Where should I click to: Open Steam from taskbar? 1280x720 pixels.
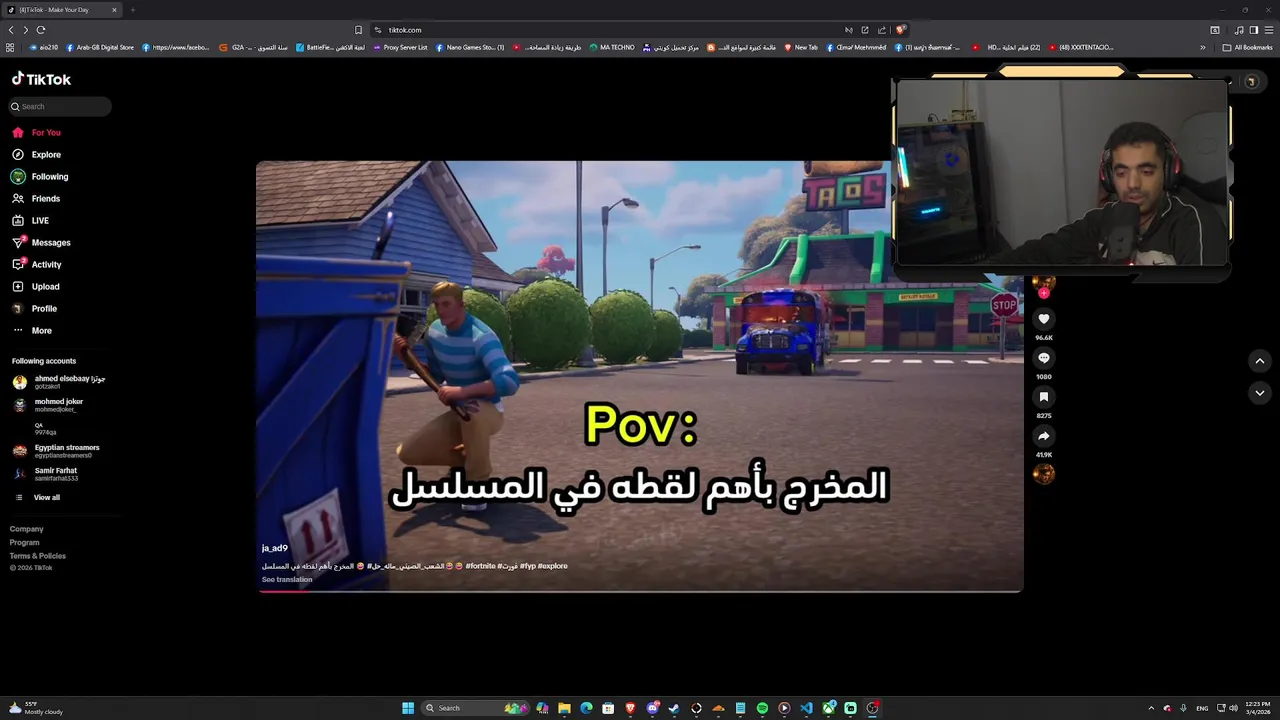[x=674, y=708]
